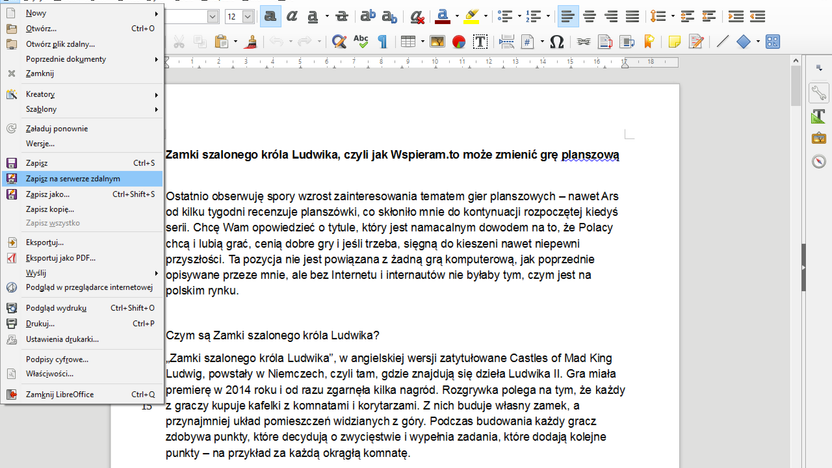Toggle numbered list
The image size is (832, 468).
533,16
